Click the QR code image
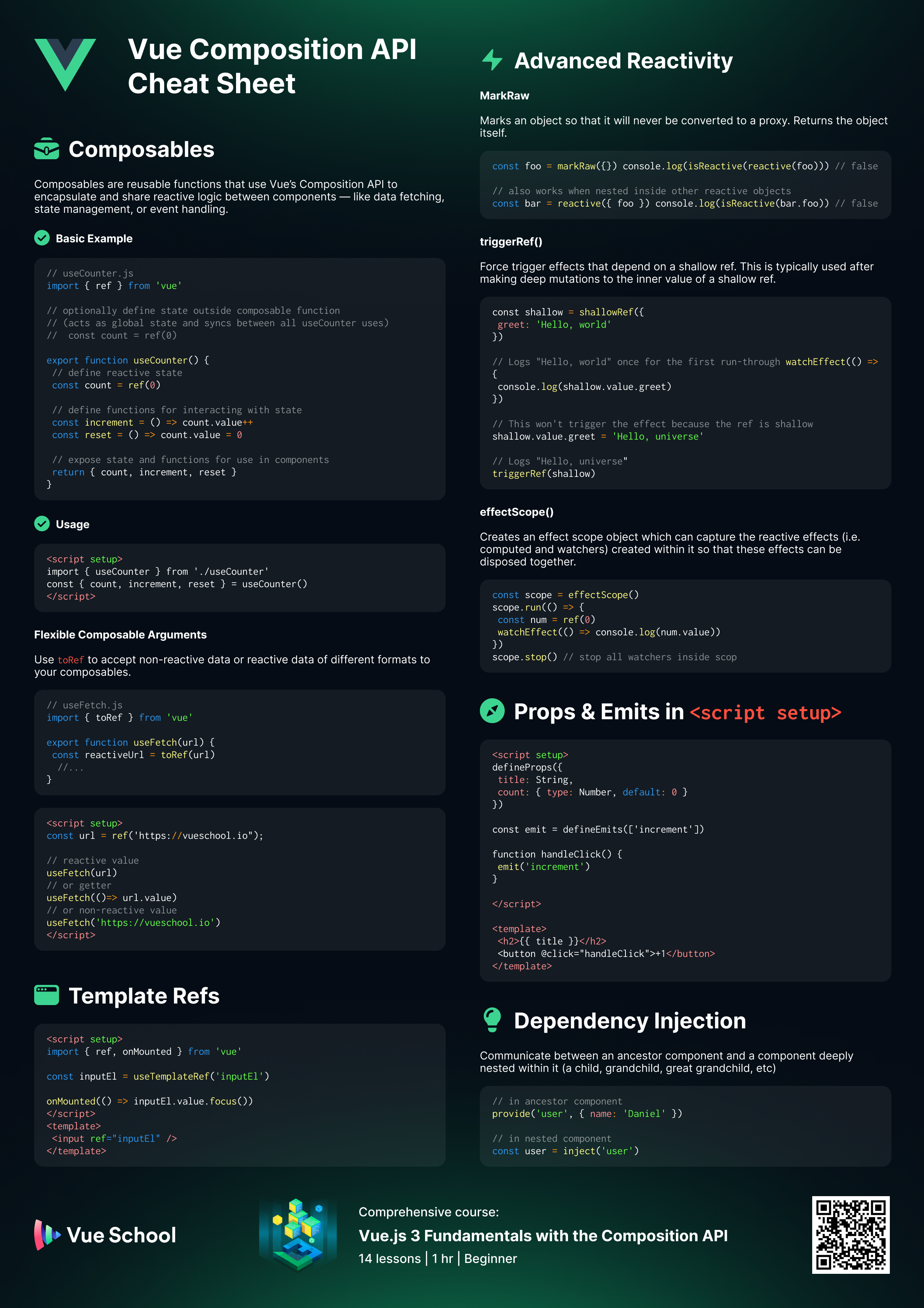 [x=851, y=1235]
